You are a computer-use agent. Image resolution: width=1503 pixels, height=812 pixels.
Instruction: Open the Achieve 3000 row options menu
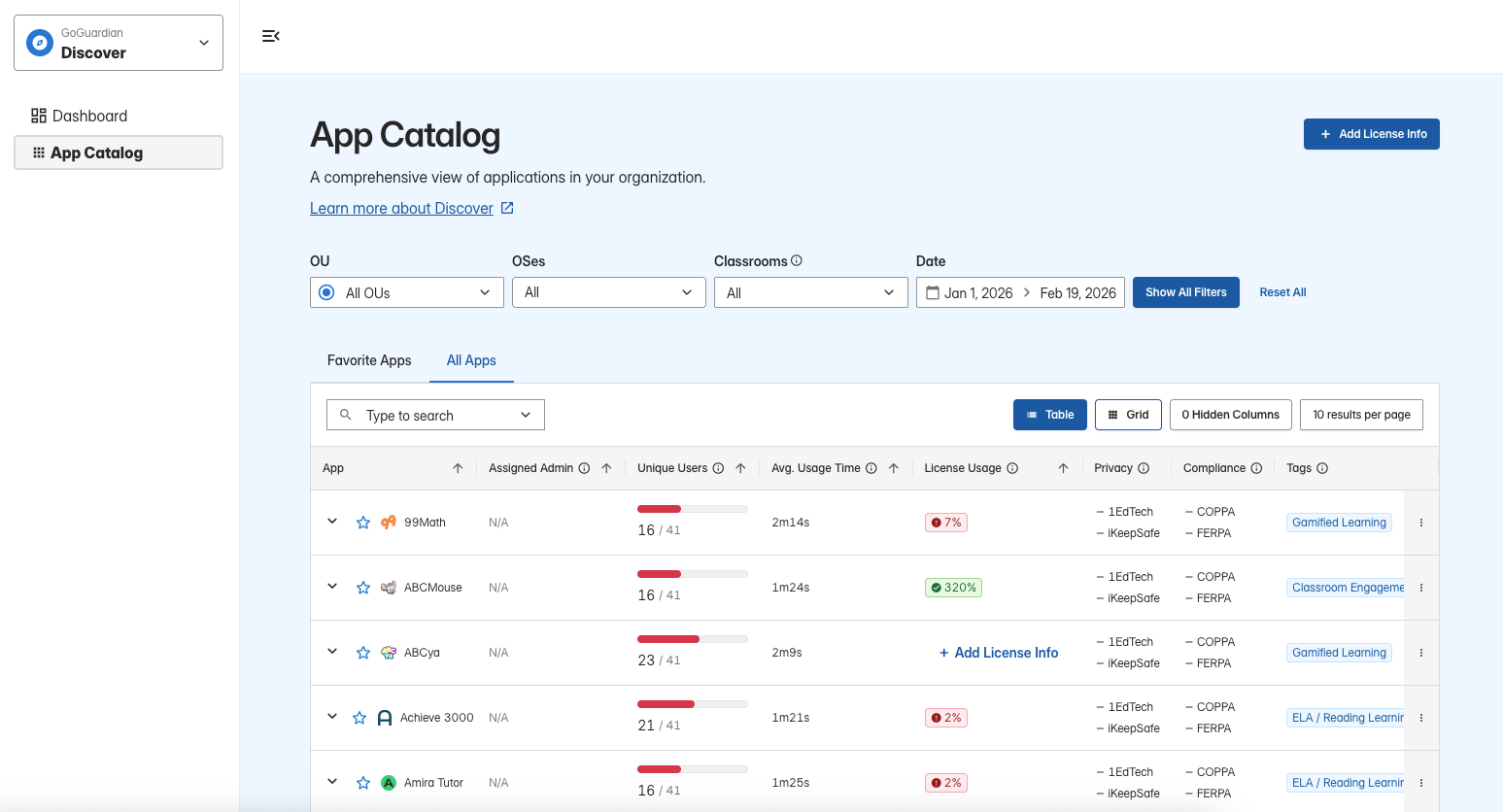(1421, 718)
